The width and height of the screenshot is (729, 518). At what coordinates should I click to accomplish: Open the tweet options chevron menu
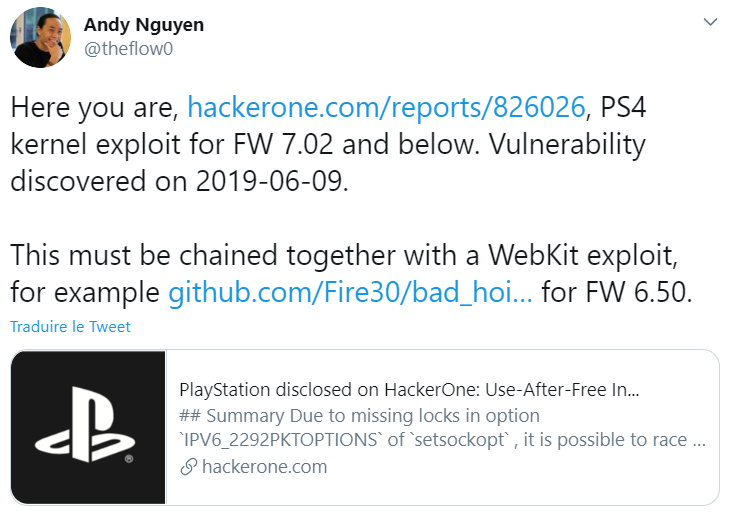pos(710,22)
